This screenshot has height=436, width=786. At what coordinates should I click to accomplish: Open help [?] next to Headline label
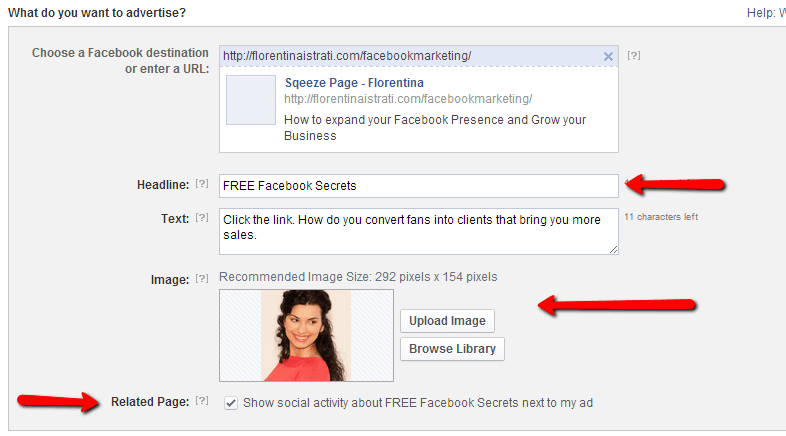pos(202,184)
